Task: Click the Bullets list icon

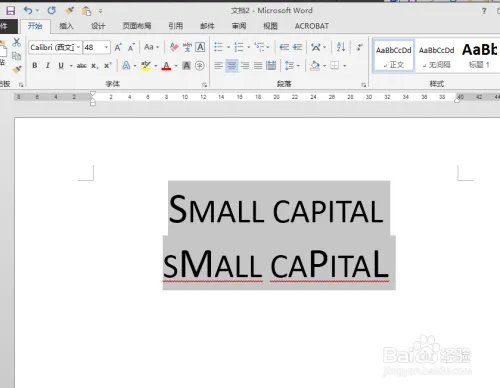Action: pyautogui.click(x=218, y=47)
